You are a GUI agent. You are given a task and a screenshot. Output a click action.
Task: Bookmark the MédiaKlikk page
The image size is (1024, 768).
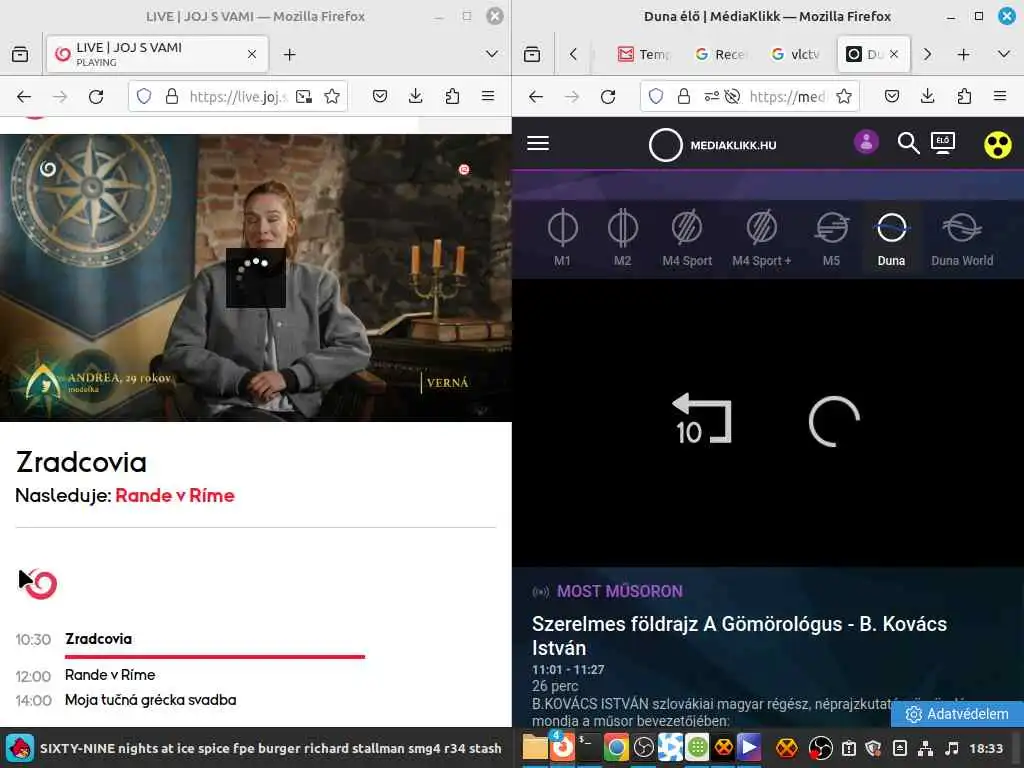(844, 97)
